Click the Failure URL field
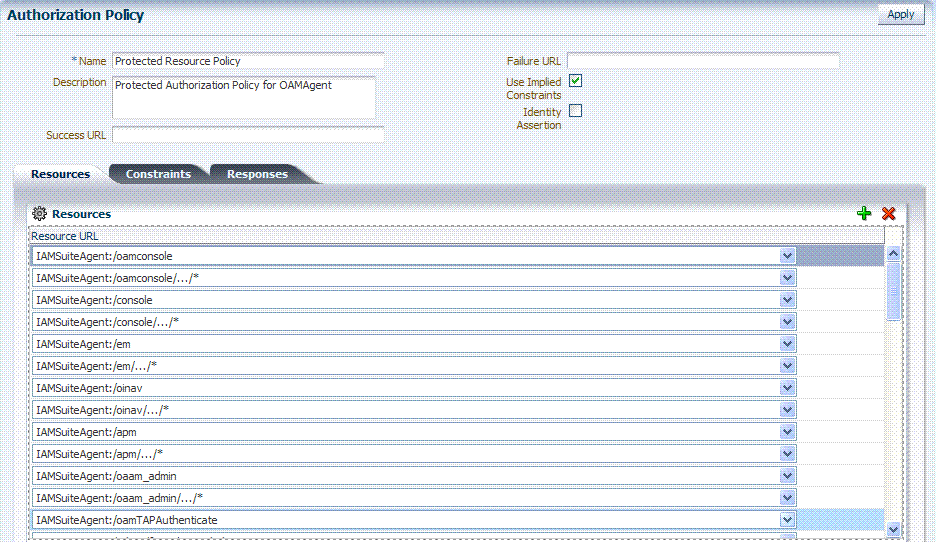This screenshot has width=936, height=542. coord(703,61)
